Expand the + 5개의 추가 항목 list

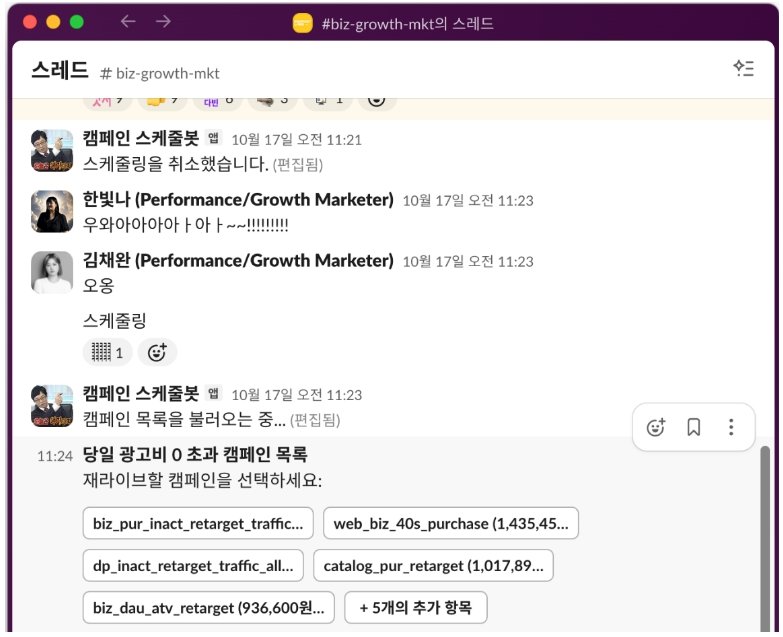pos(415,607)
